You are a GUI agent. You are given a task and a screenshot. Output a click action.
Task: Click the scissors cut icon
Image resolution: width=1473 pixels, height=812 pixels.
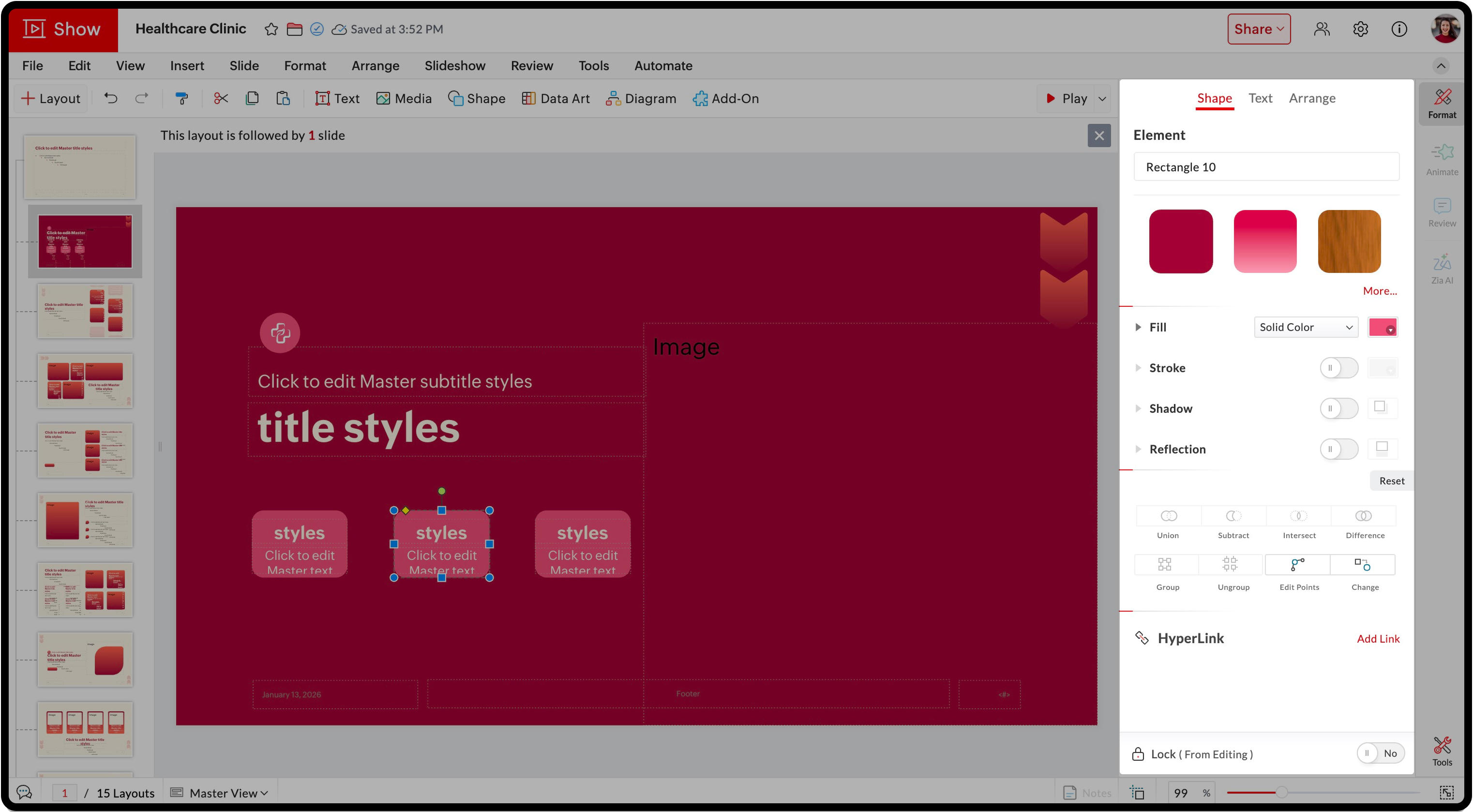pos(221,98)
